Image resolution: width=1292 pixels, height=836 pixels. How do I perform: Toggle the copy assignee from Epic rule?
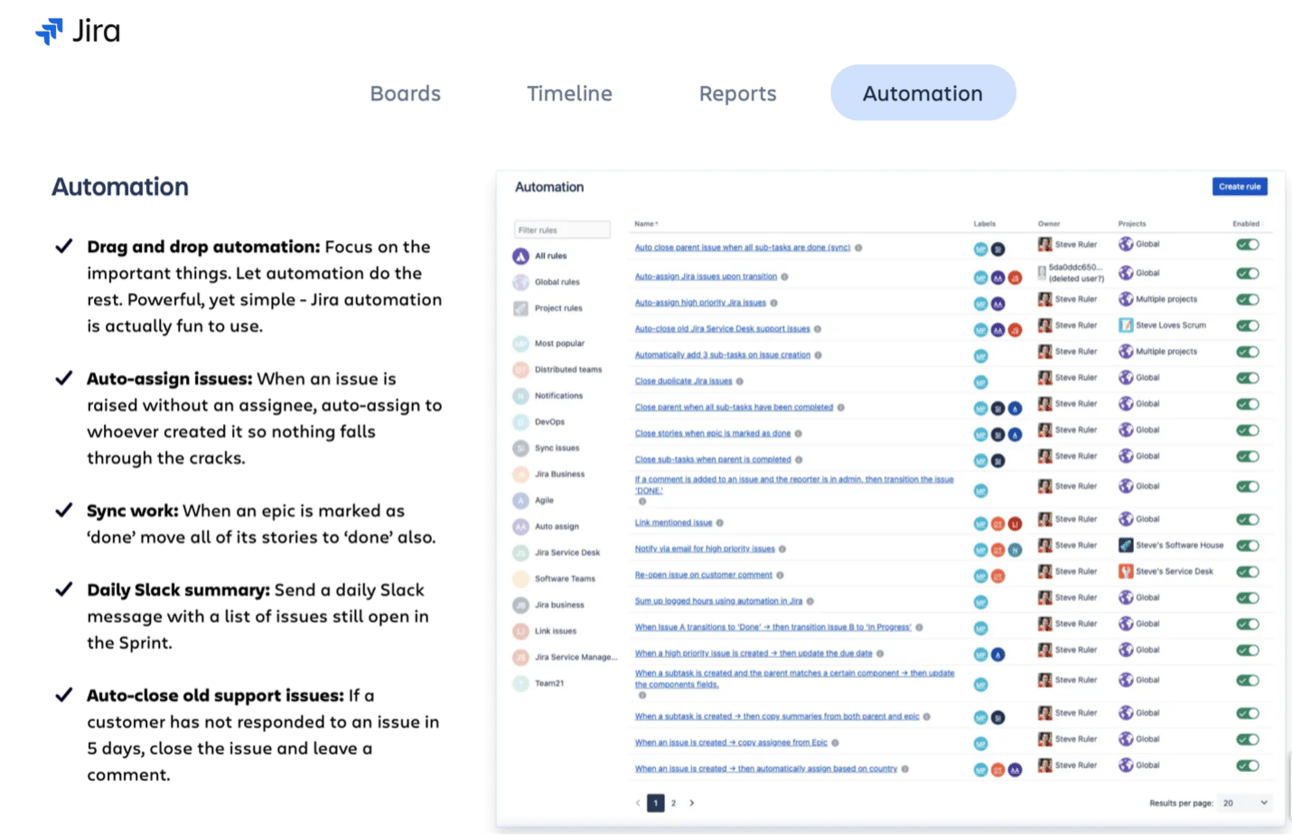tap(1247, 739)
